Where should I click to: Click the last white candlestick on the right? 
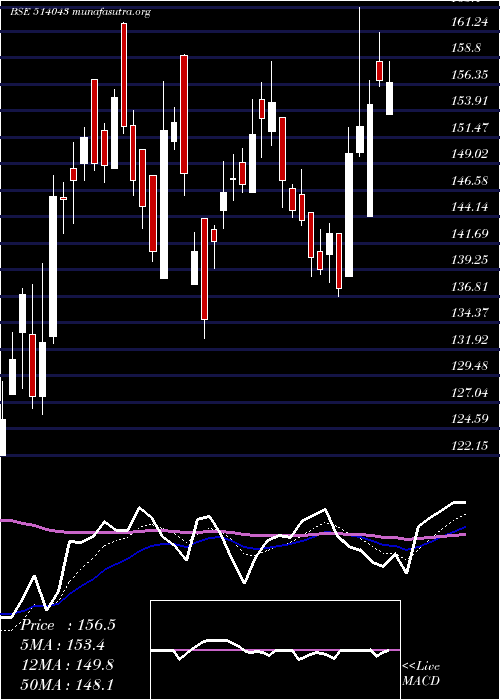[390, 98]
